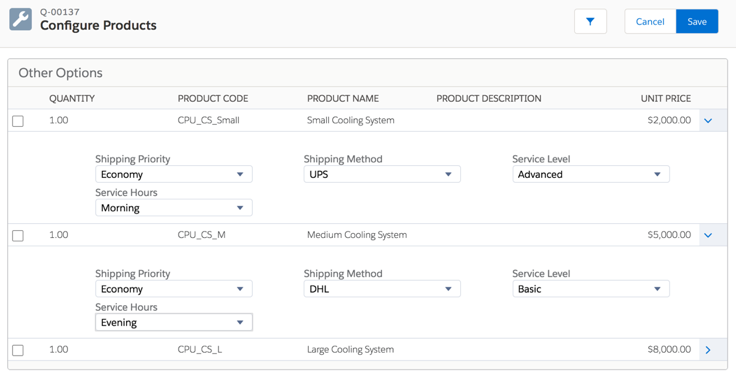Click the $2,000.00 unit price
The image size is (736, 378).
click(669, 120)
